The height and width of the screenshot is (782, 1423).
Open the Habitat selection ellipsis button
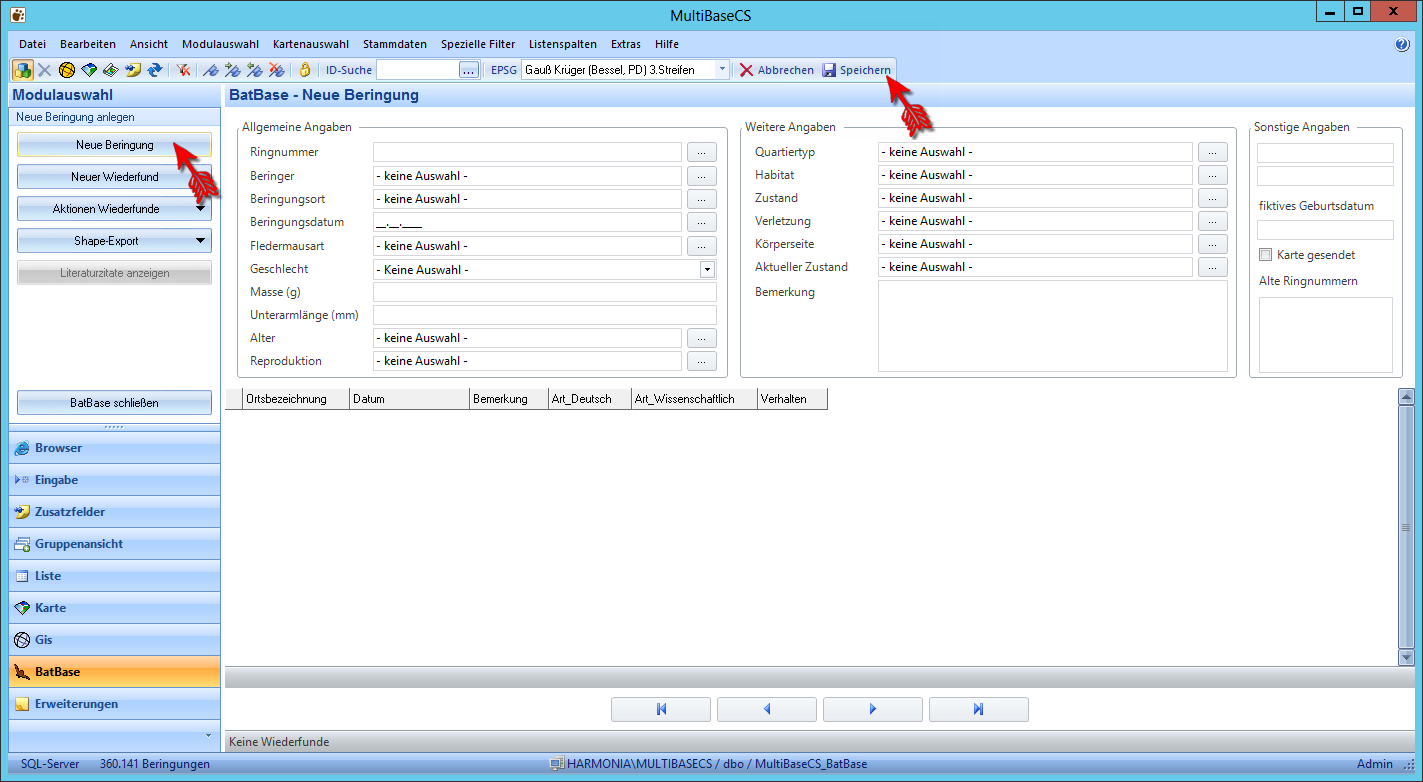tap(1212, 175)
